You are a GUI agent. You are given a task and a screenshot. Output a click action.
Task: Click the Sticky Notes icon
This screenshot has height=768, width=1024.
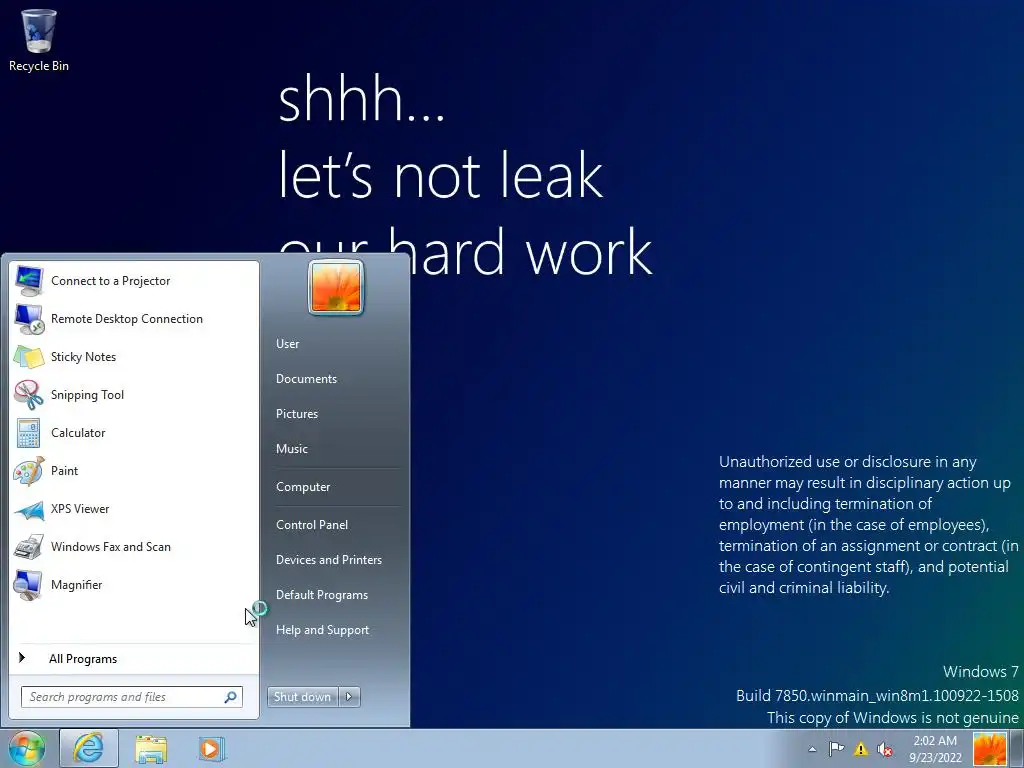(29, 357)
